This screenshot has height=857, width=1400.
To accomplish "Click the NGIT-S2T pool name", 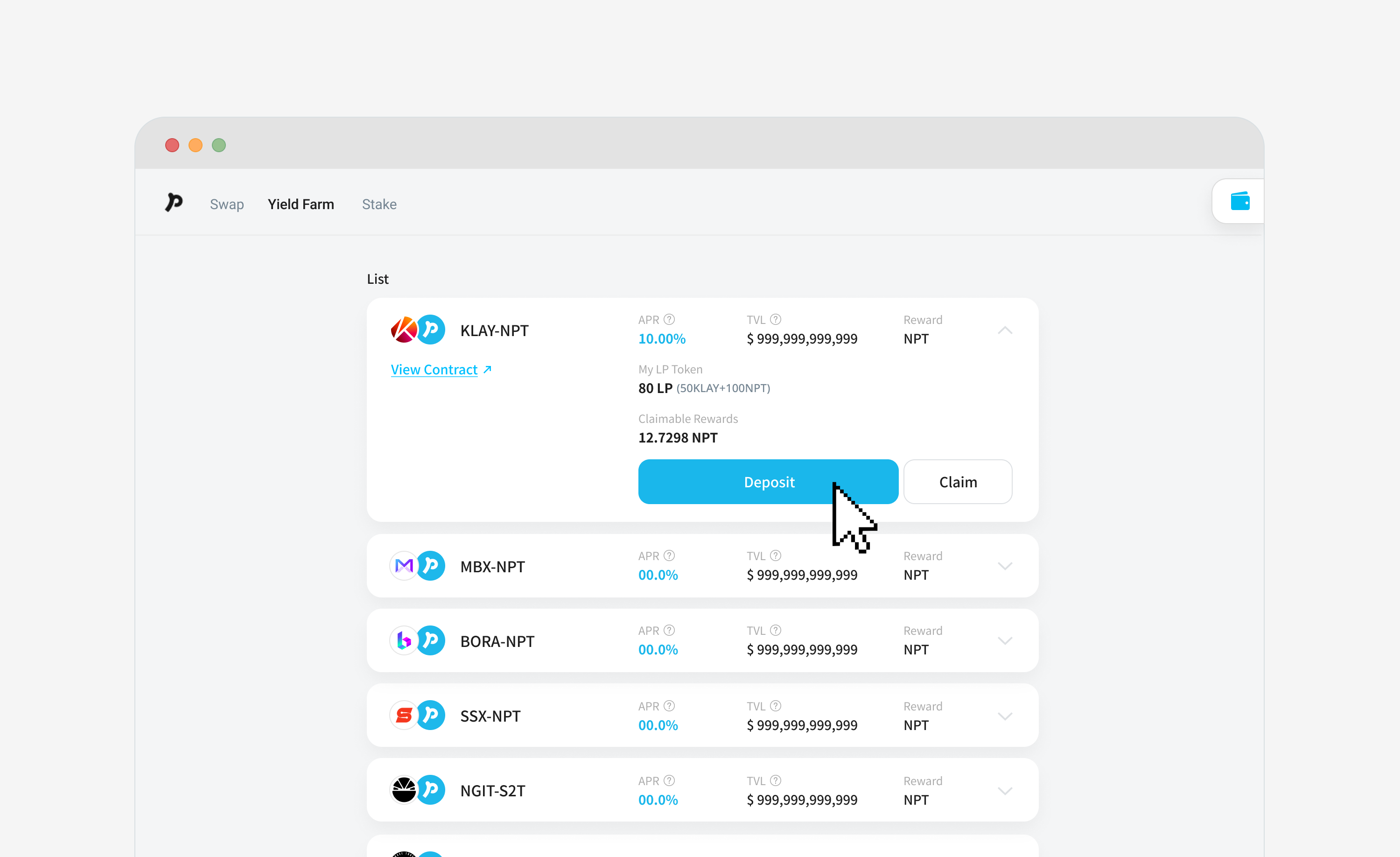I will click(x=493, y=791).
